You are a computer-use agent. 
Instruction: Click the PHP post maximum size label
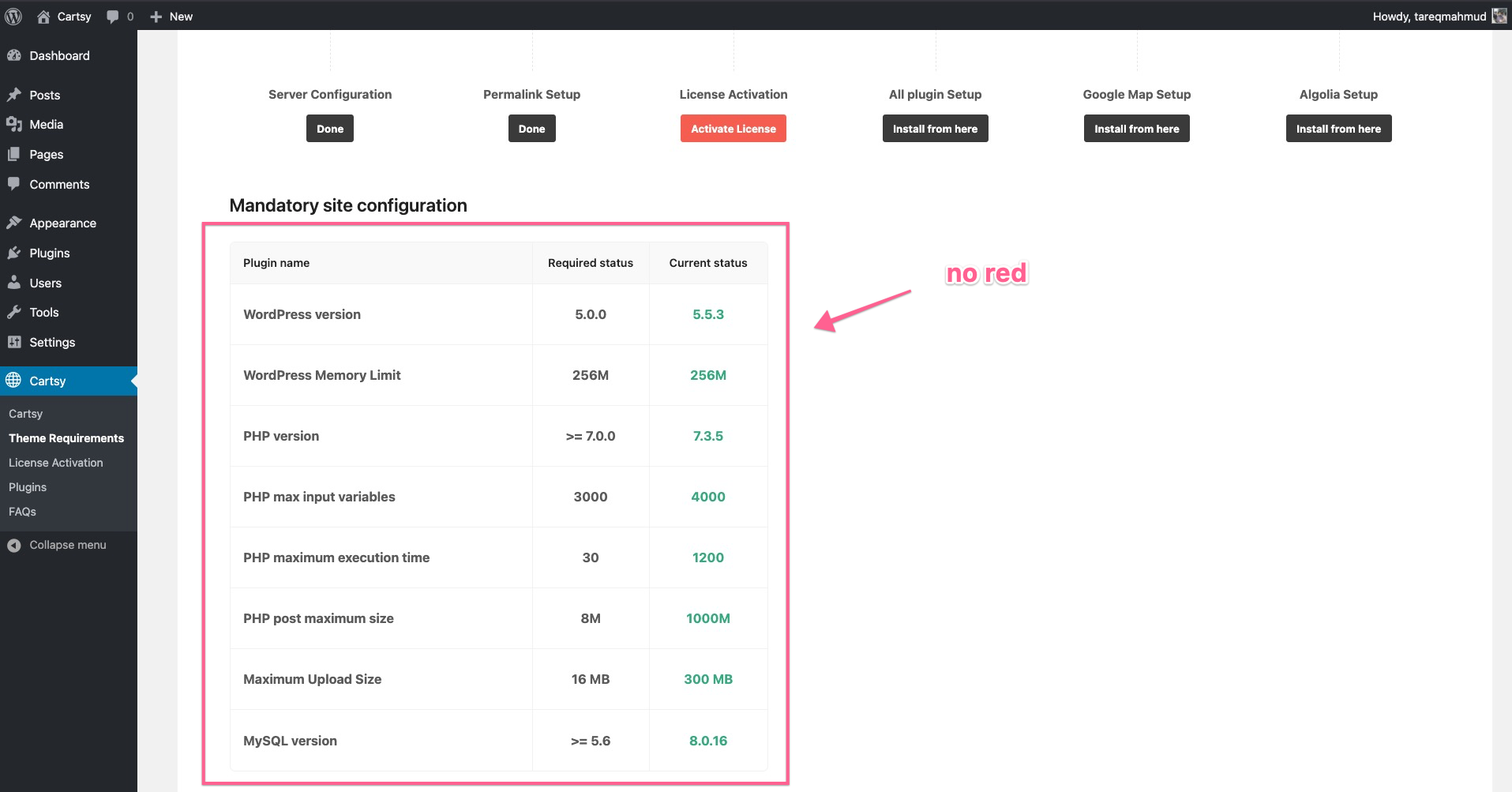318,618
